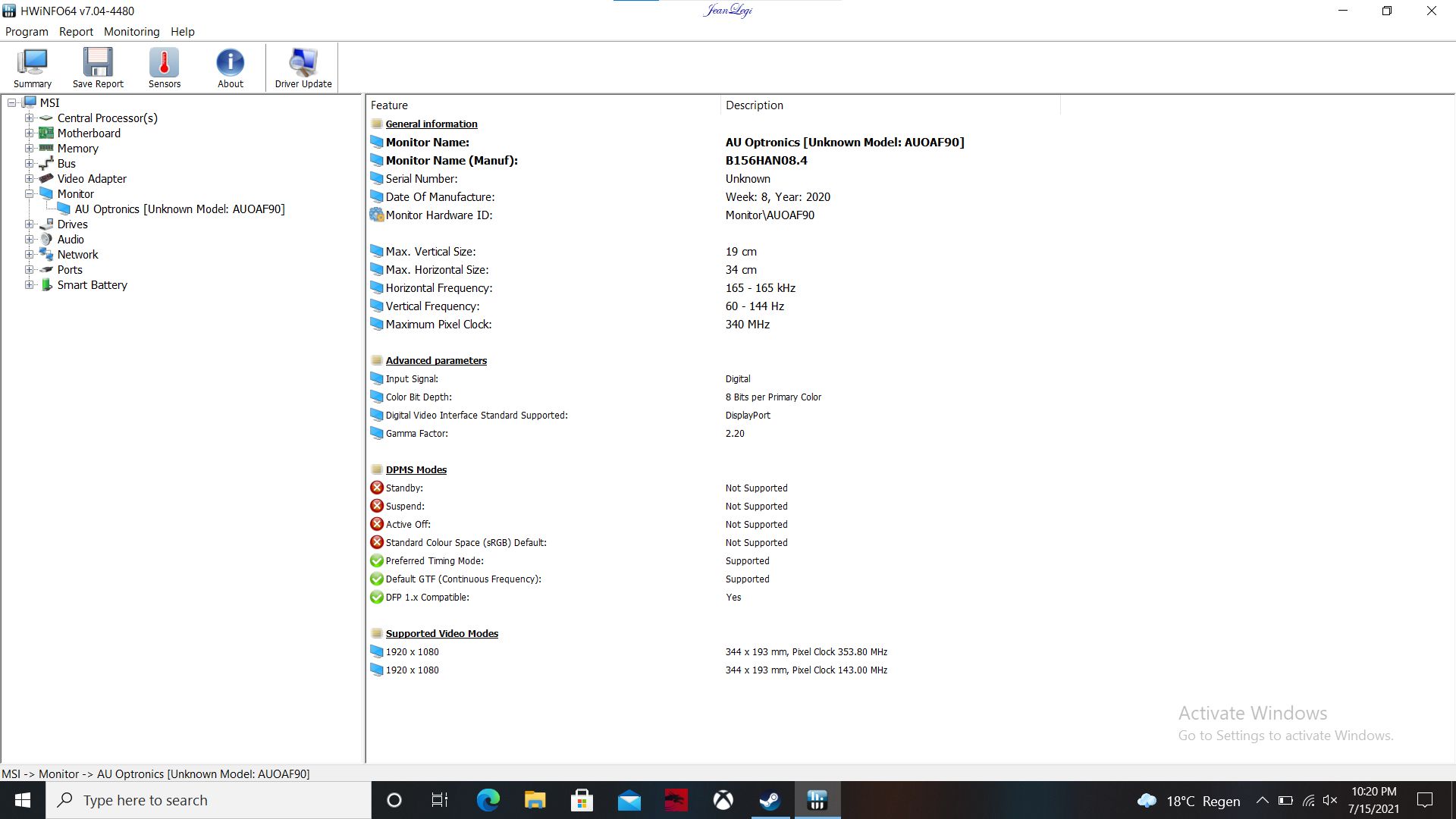Open the Monitoring menu
Screen dimensions: 1456x819
click(131, 32)
